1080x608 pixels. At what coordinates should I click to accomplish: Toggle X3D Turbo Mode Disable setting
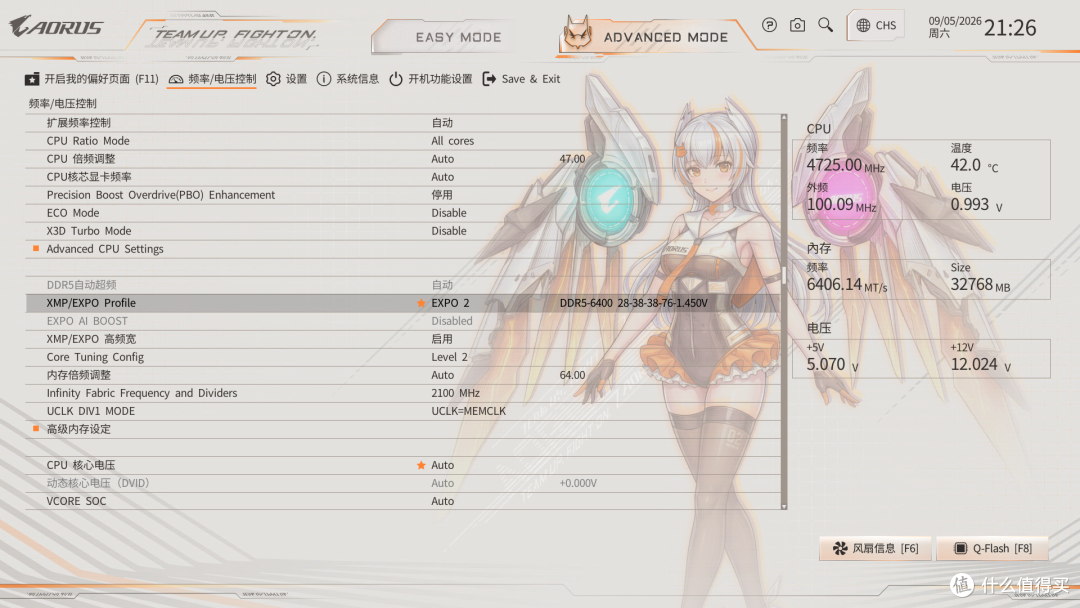coord(448,231)
